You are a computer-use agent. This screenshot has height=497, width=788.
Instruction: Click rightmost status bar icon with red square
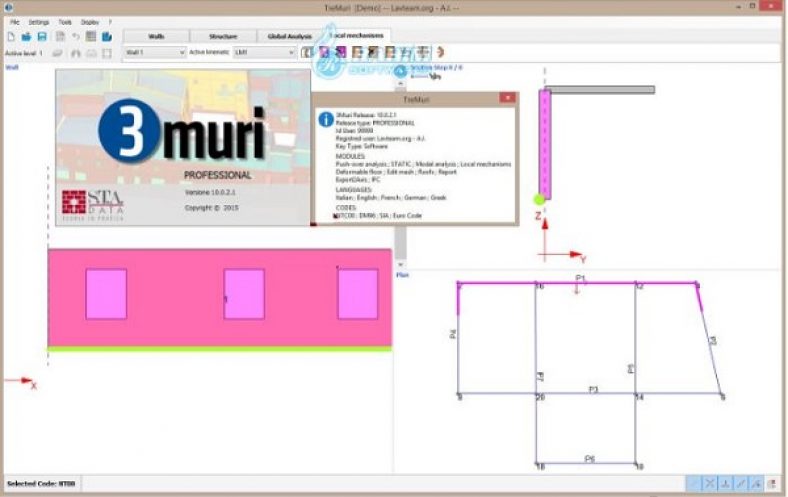coord(772,484)
